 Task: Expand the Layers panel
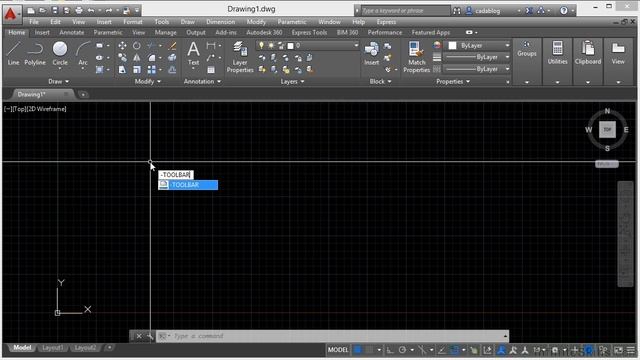(x=292, y=82)
